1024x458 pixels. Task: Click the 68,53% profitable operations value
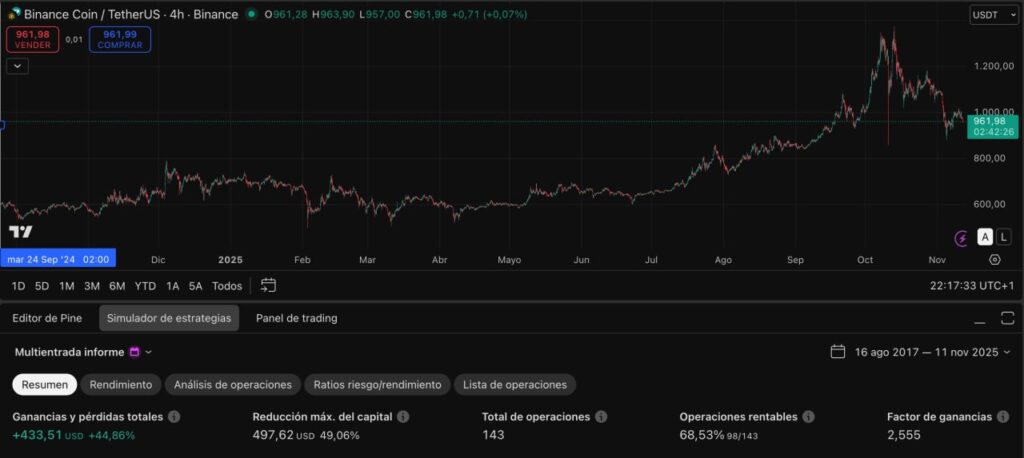[701, 435]
